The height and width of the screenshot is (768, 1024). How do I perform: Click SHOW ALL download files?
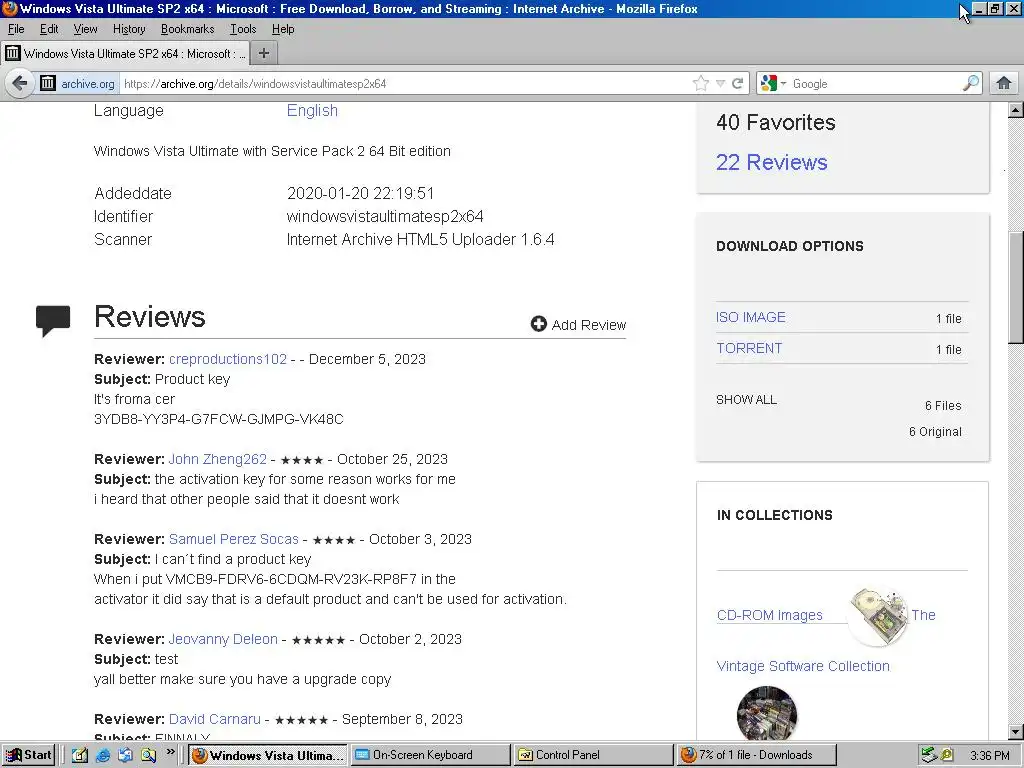[x=746, y=400]
